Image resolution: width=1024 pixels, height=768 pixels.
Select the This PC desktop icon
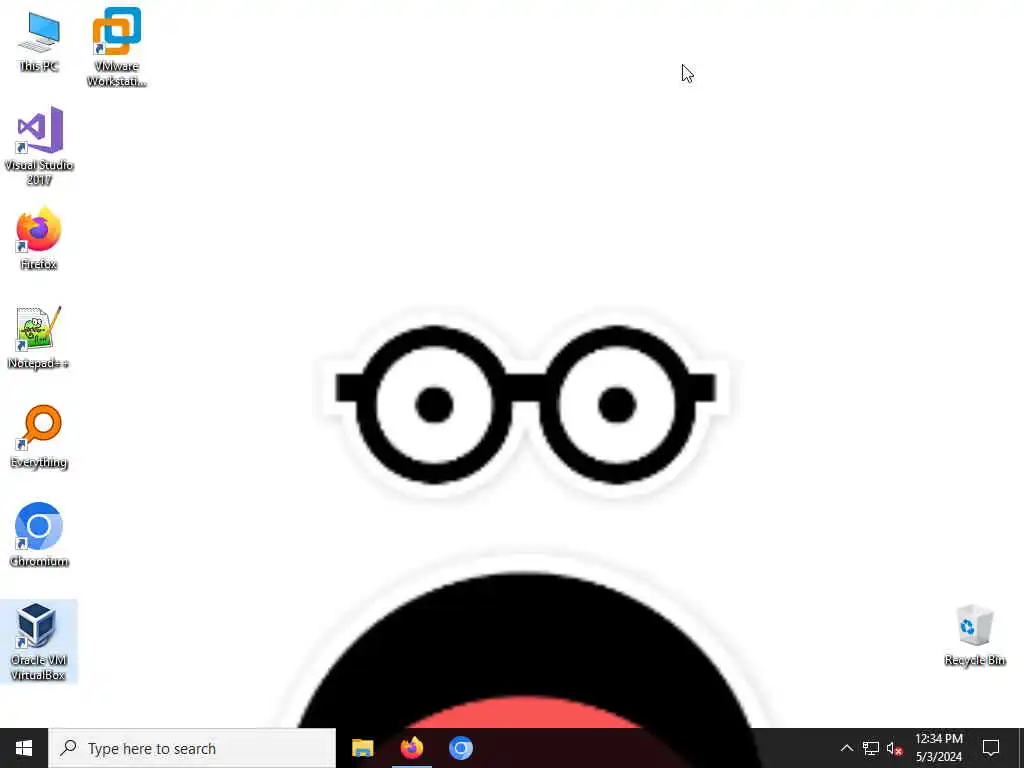[x=39, y=41]
